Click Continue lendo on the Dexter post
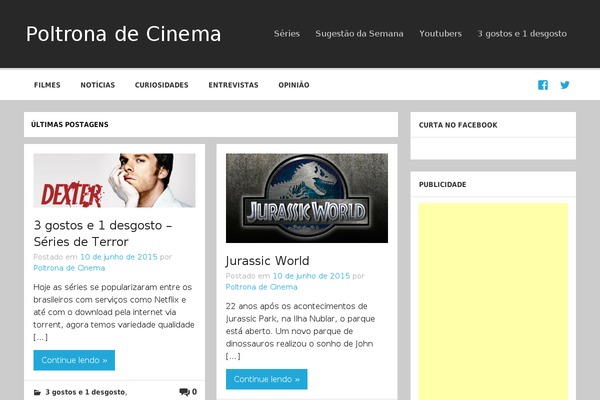Image resolution: width=600 pixels, height=400 pixels. click(x=74, y=360)
